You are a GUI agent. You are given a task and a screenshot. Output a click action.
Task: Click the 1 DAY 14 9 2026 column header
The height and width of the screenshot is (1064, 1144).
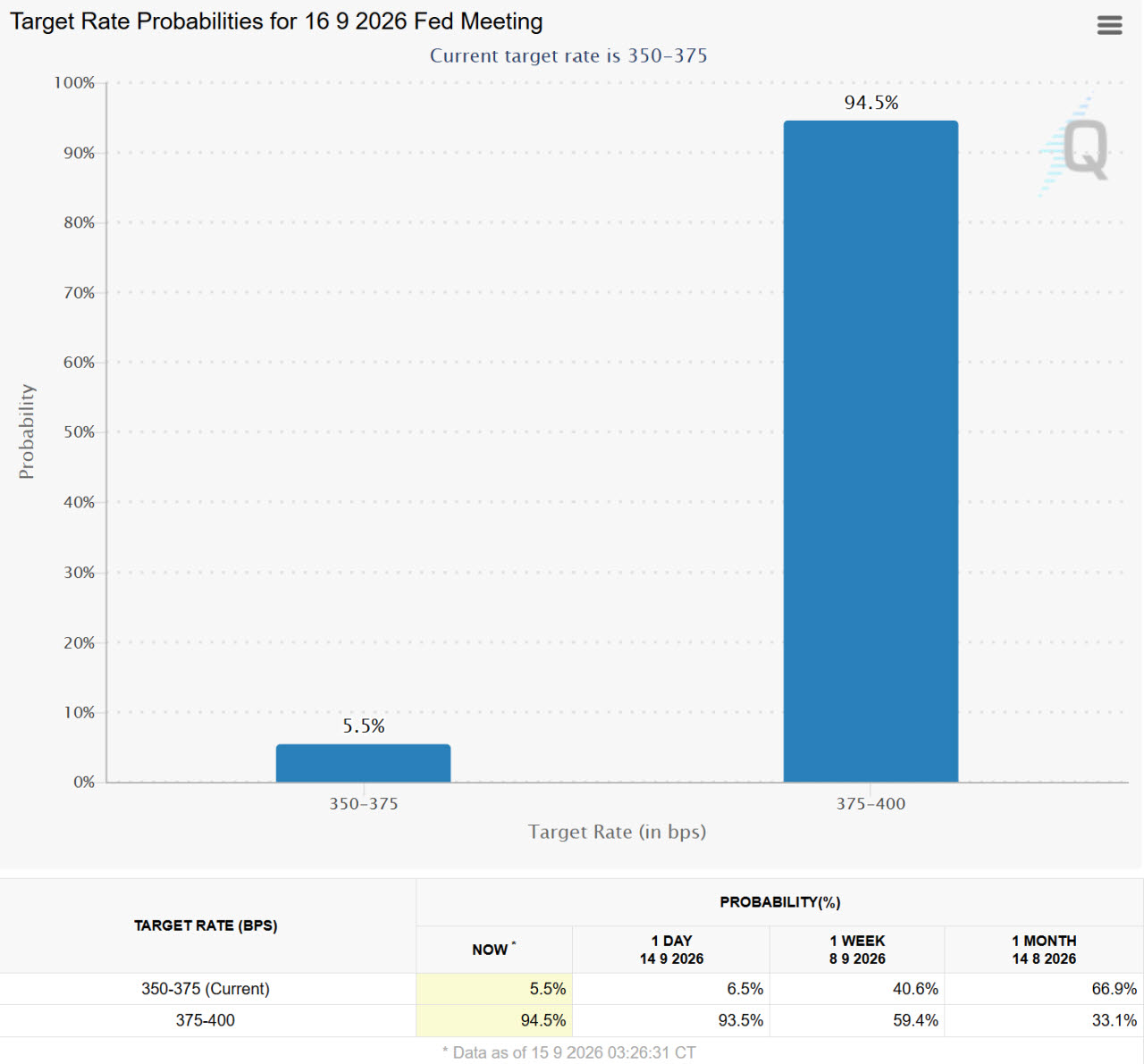click(x=671, y=950)
